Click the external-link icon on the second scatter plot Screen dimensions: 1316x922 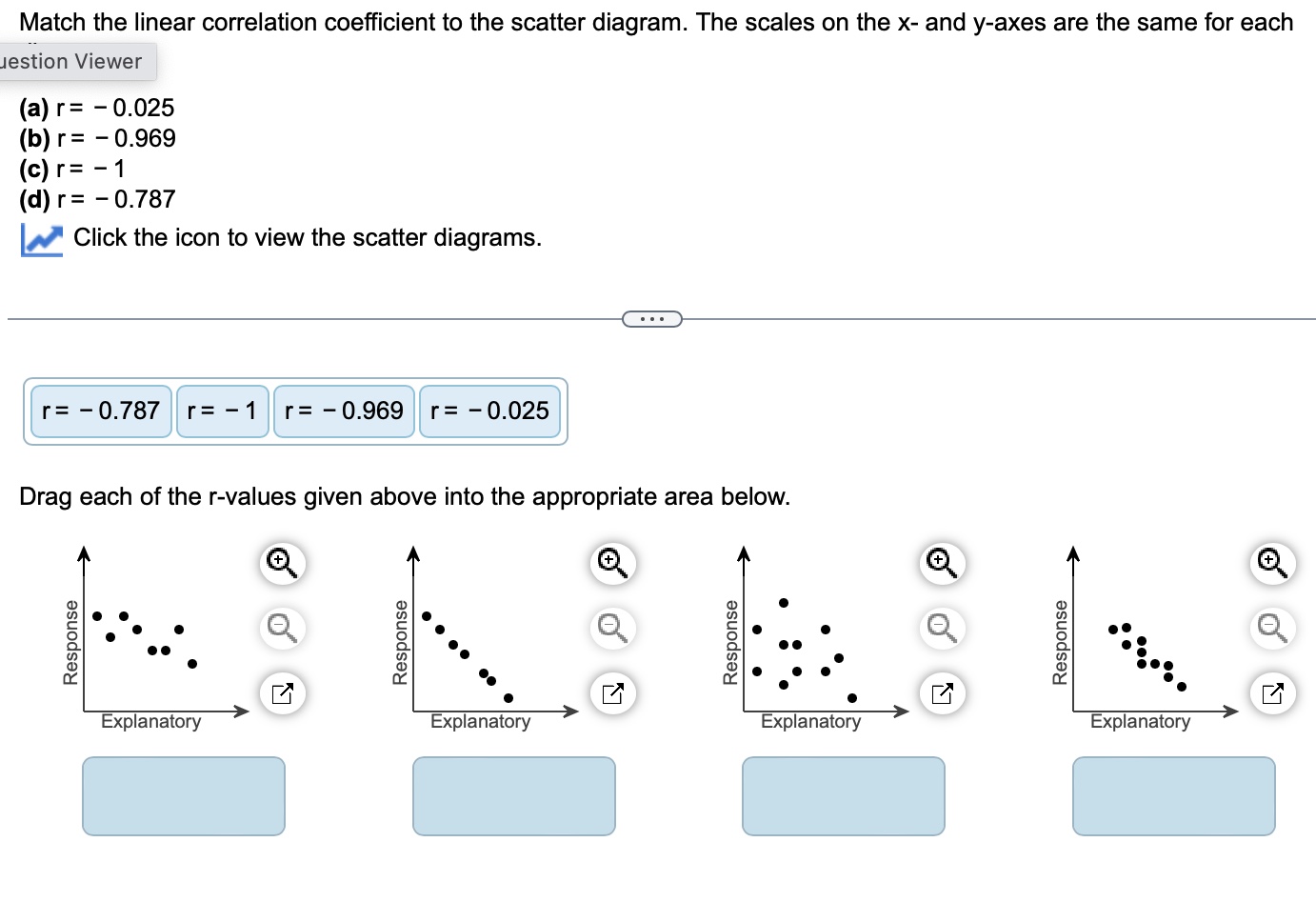[612, 693]
